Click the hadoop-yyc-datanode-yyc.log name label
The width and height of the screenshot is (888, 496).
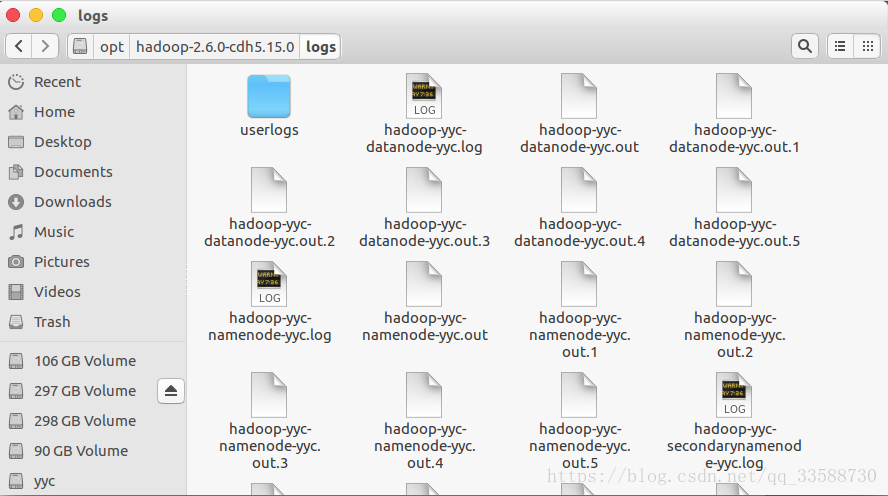coord(424,139)
